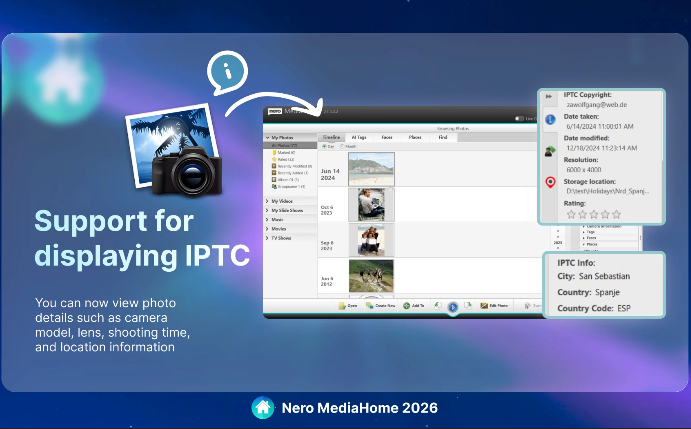
Task: Collapse the My Photos section
Action: pyautogui.click(x=267, y=137)
